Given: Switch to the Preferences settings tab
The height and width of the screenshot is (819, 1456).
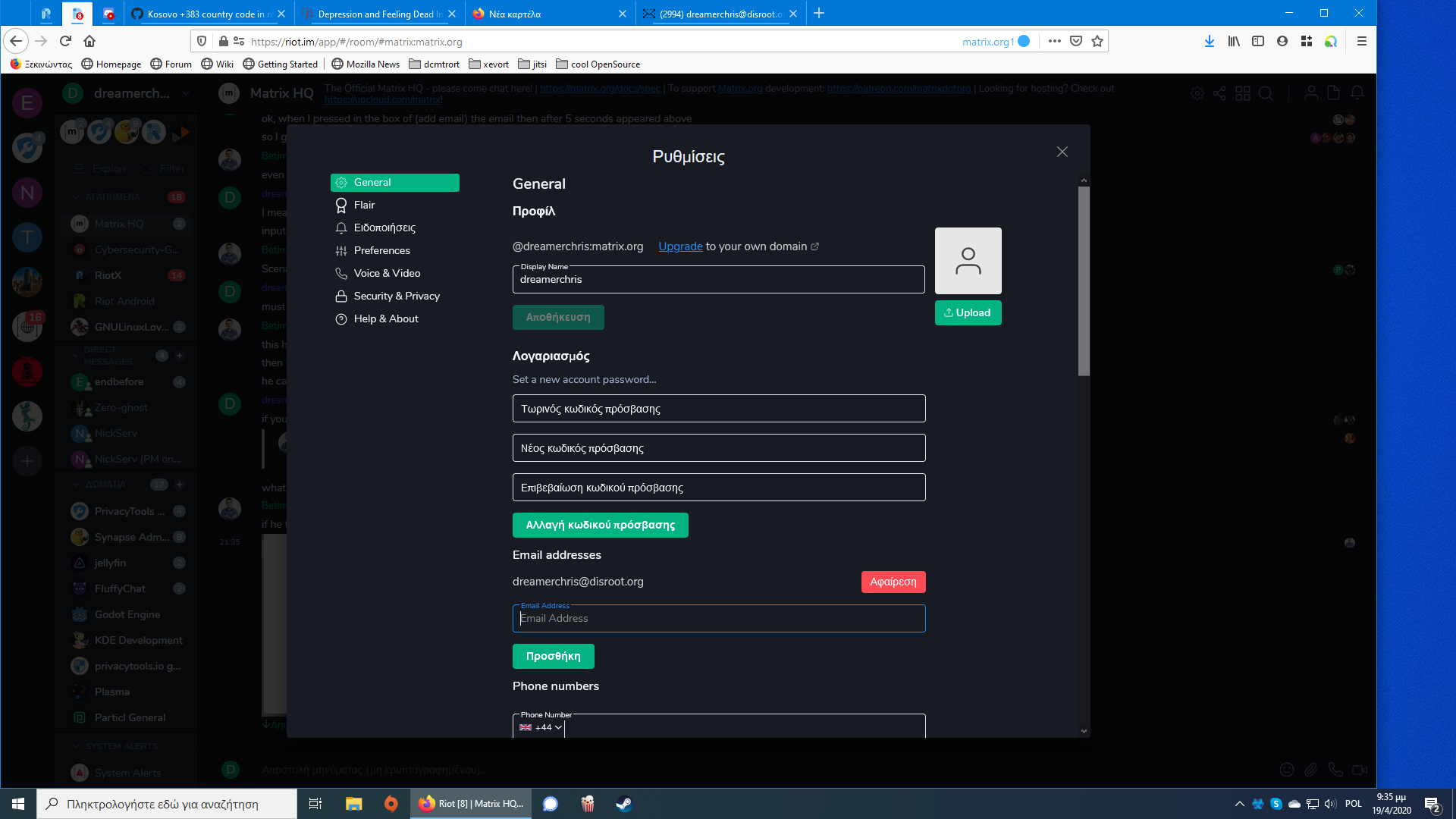Looking at the screenshot, I should (x=381, y=250).
